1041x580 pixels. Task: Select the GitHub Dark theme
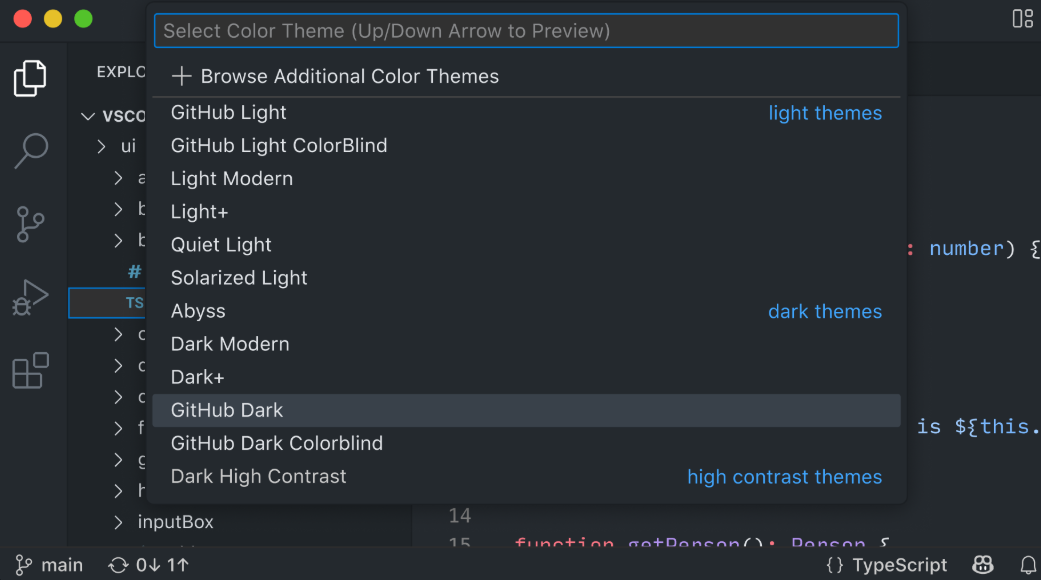tap(227, 410)
